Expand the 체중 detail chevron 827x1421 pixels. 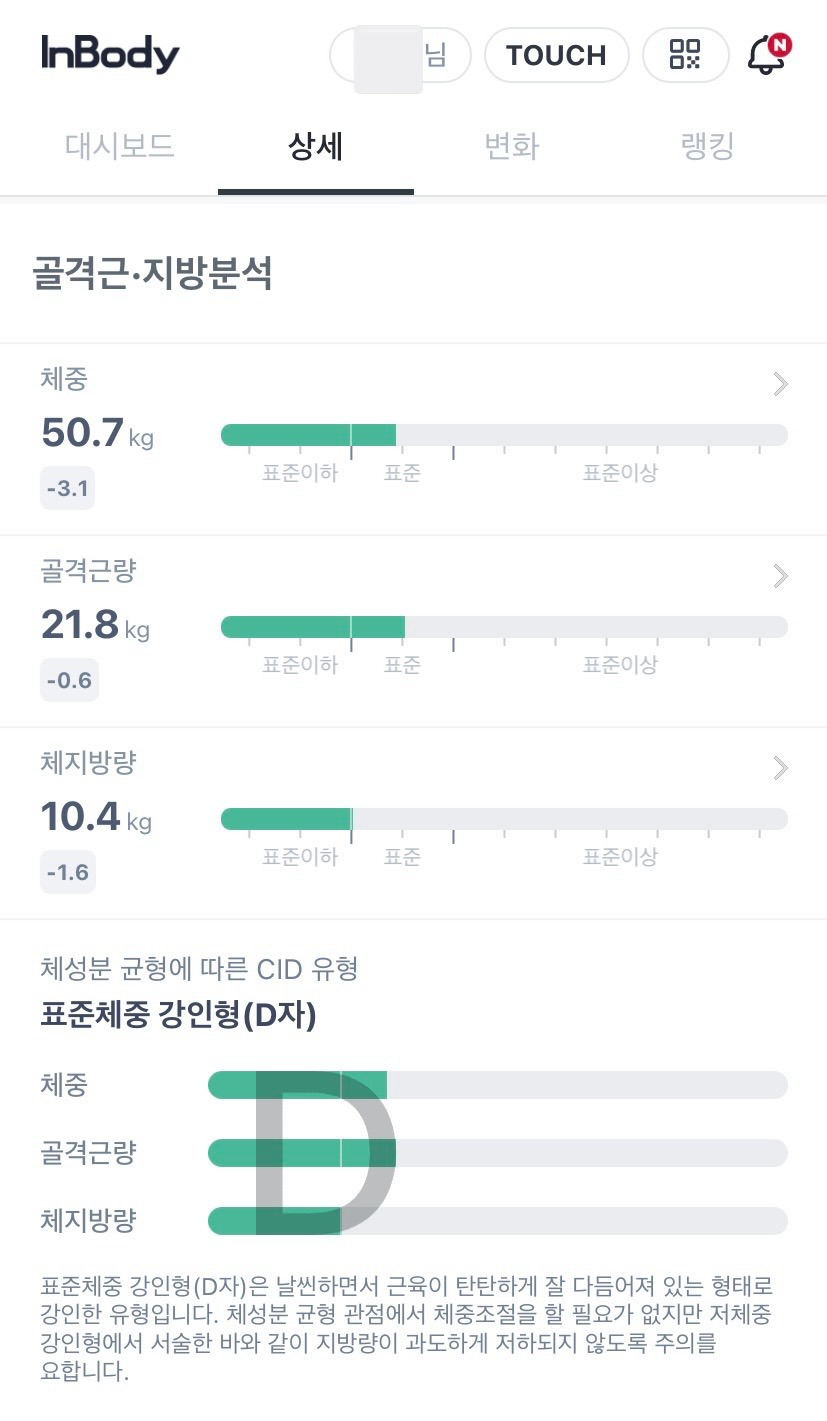[781, 384]
